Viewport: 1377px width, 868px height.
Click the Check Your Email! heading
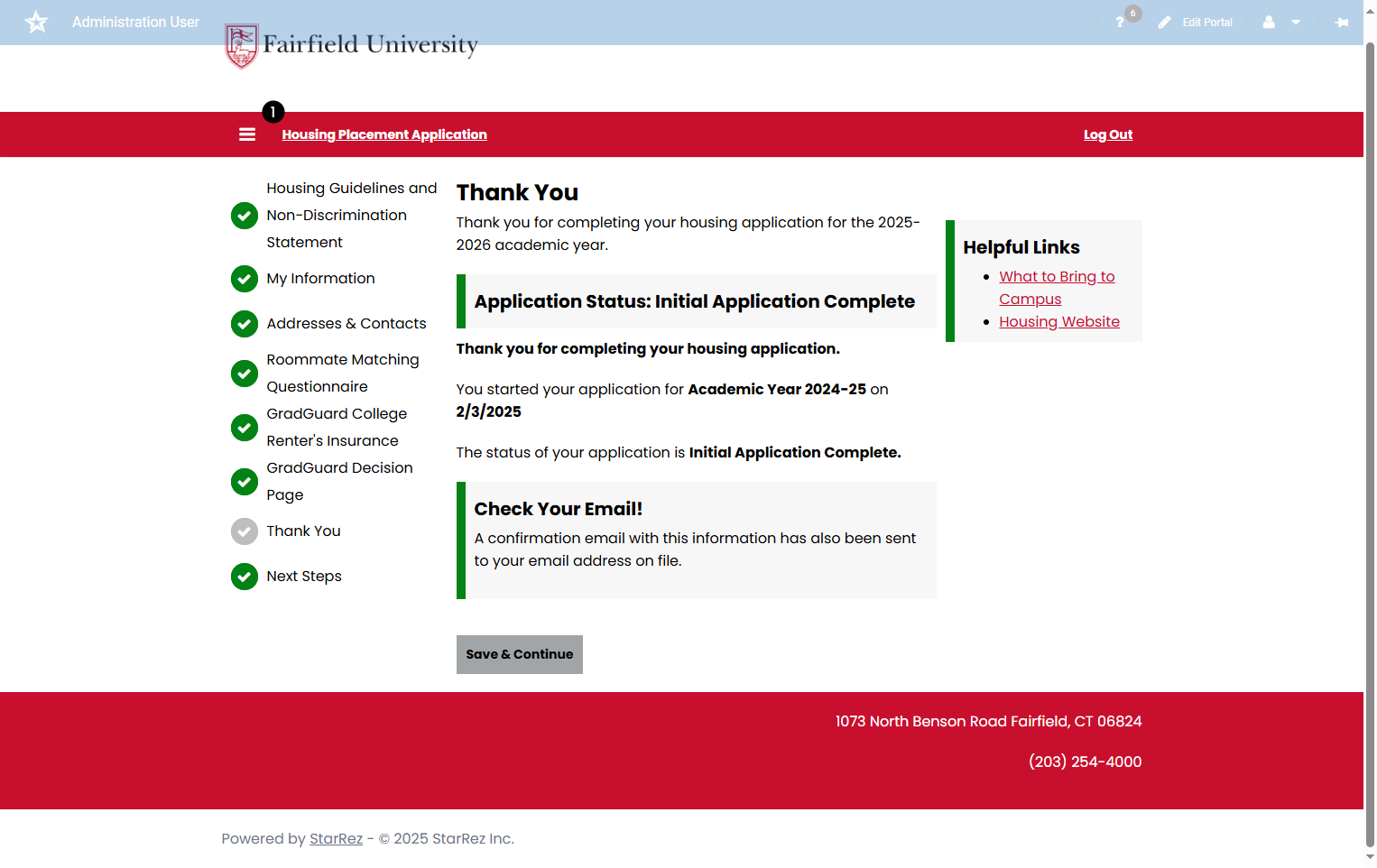559,510
